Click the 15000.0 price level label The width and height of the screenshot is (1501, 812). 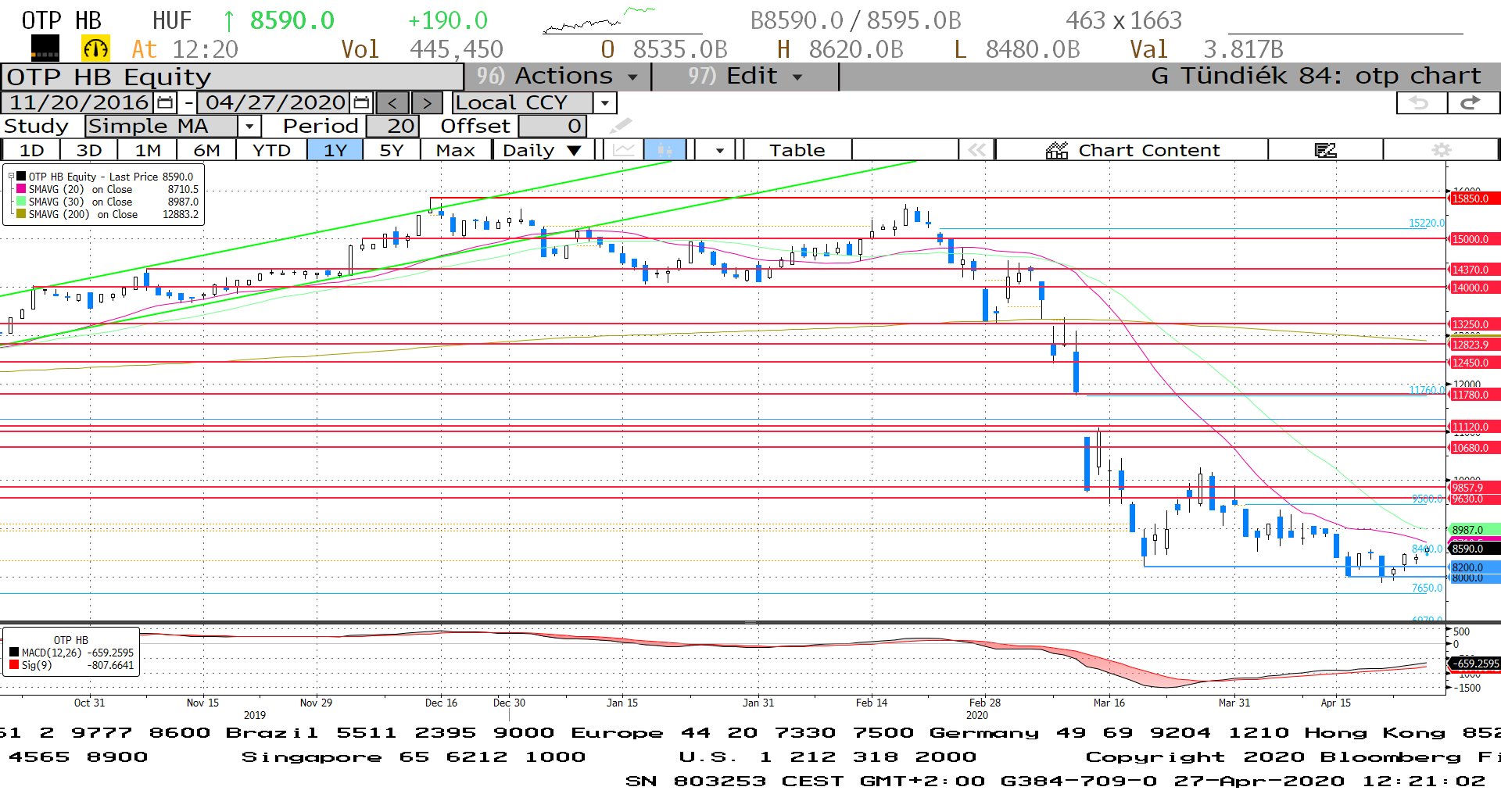(x=1474, y=239)
